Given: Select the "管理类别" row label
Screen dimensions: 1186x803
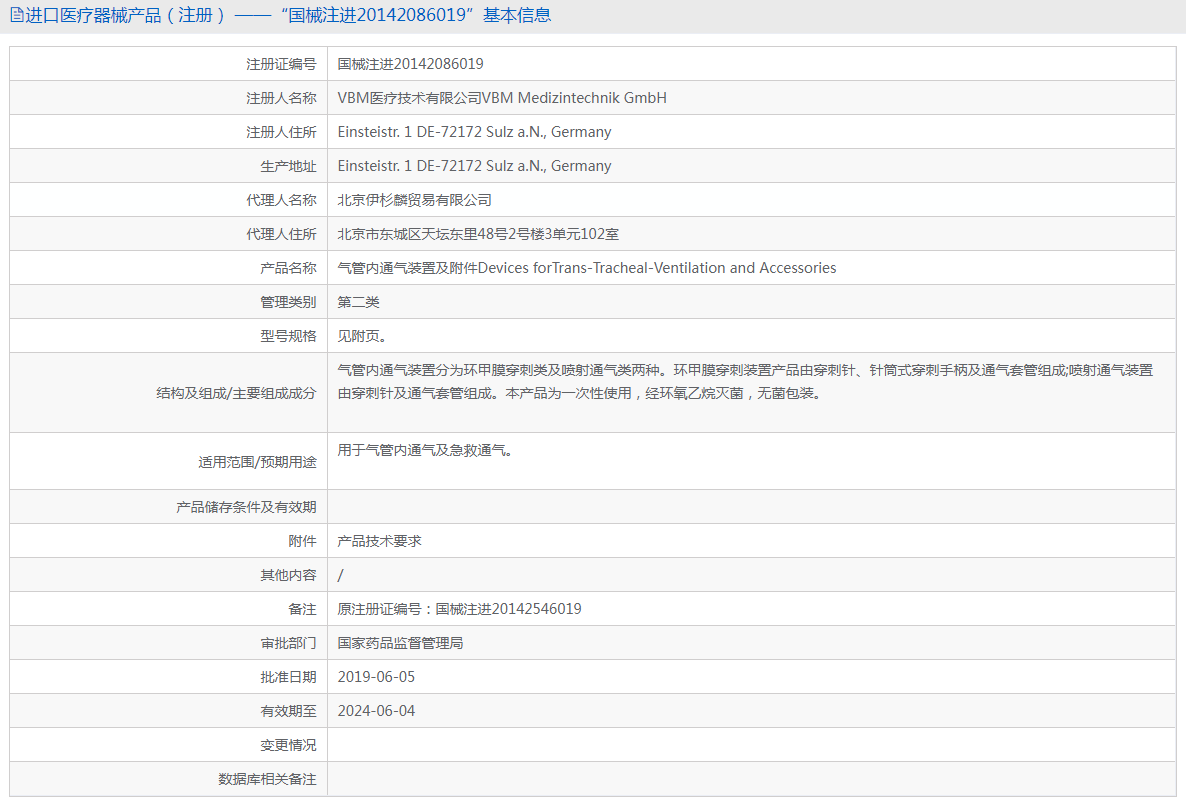Looking at the screenshot, I should coord(288,302).
